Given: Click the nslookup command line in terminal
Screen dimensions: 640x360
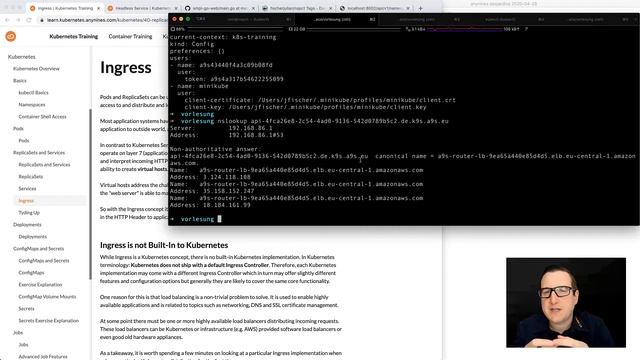Looking at the screenshot, I should (310, 121).
